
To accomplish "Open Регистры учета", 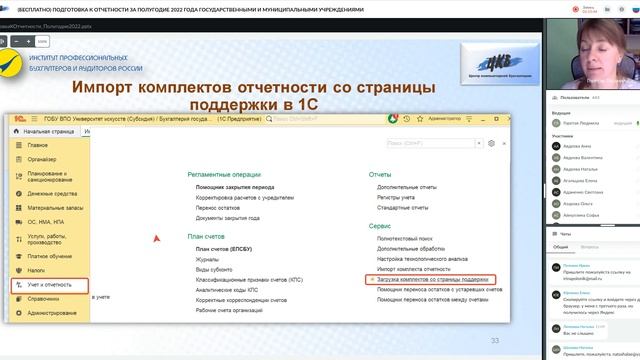I will (x=396, y=197).
